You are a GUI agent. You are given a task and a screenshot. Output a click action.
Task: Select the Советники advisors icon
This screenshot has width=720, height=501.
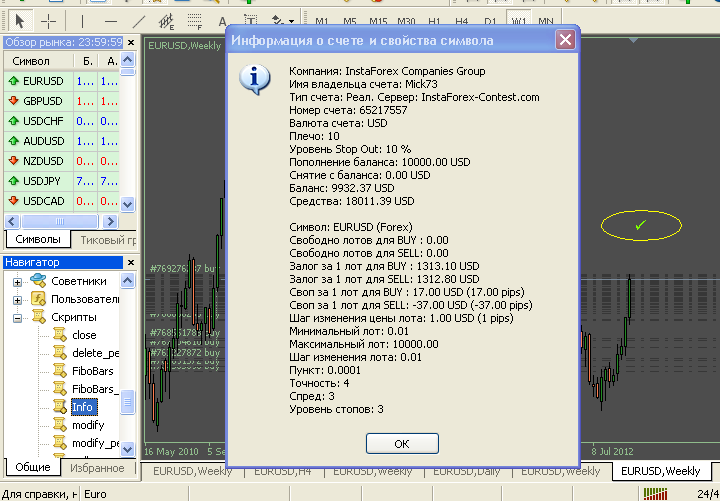(x=38, y=280)
